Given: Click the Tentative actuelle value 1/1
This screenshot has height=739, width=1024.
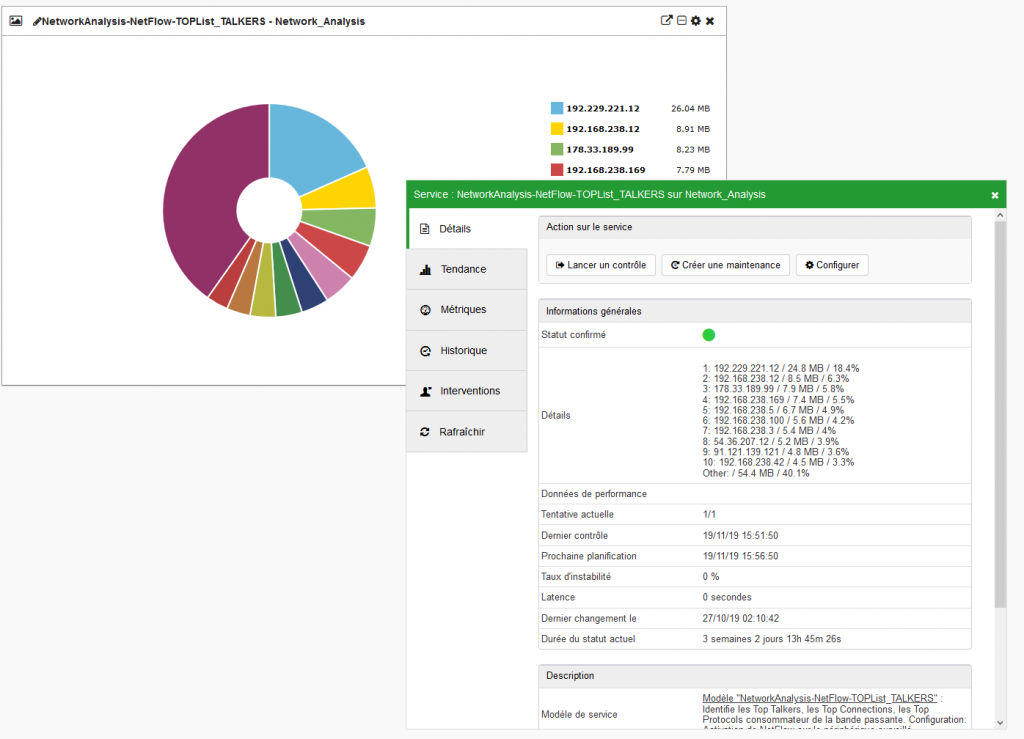Looking at the screenshot, I should 709,514.
